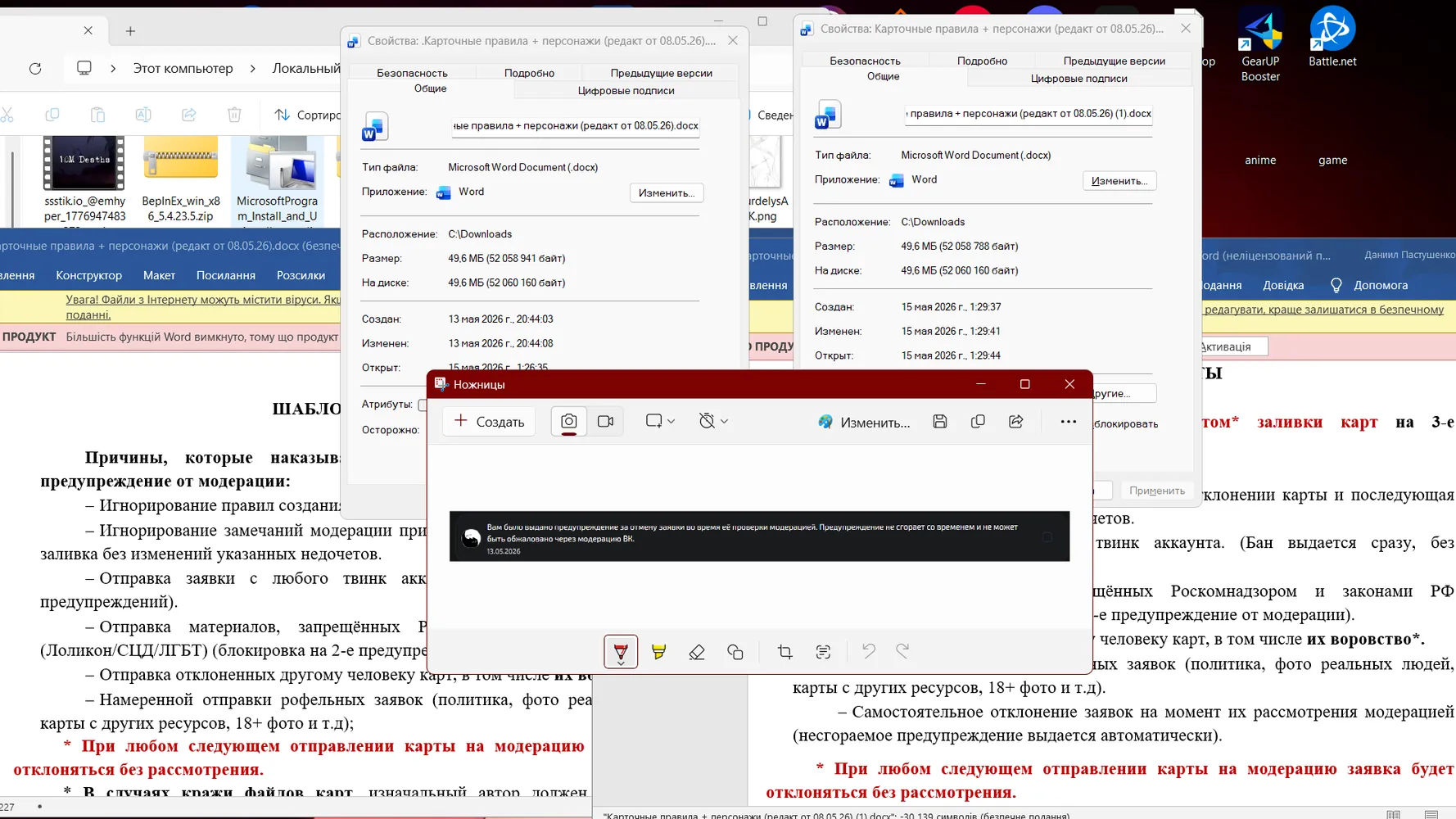Click Изменить button in right Properties window
The image size is (1456, 819).
[1119, 180]
